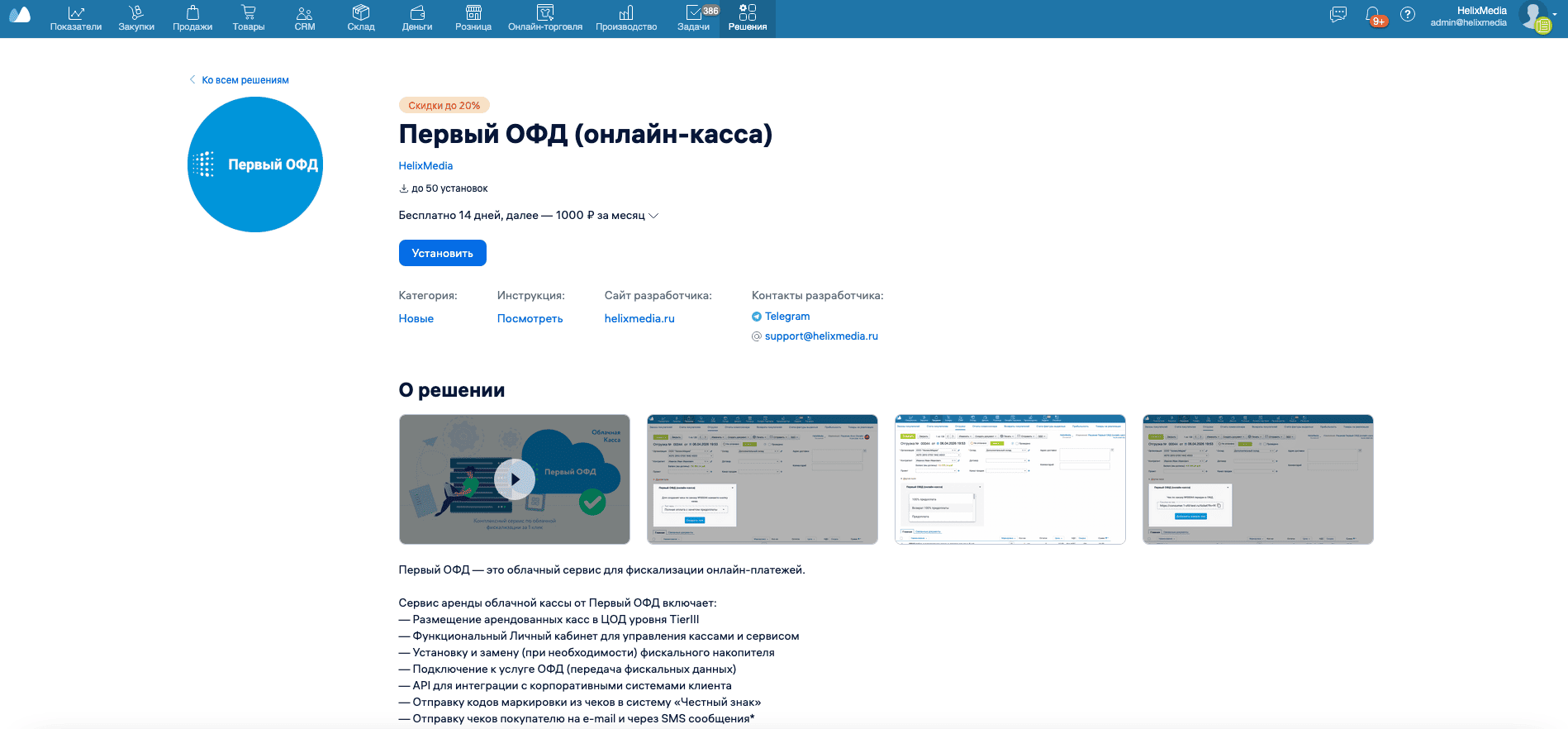Go to the Склад section
This screenshot has width=1568, height=729.
361,18
